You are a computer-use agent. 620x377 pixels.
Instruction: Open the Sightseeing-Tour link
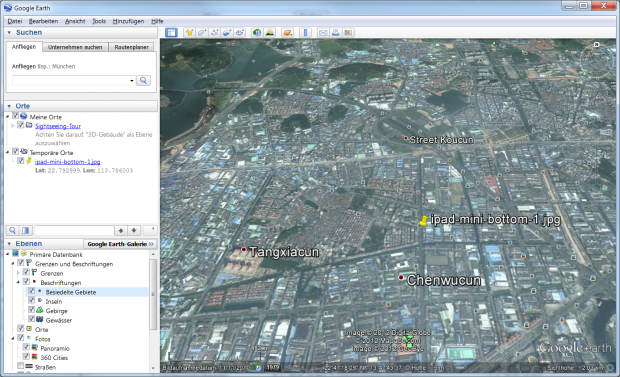(58, 126)
